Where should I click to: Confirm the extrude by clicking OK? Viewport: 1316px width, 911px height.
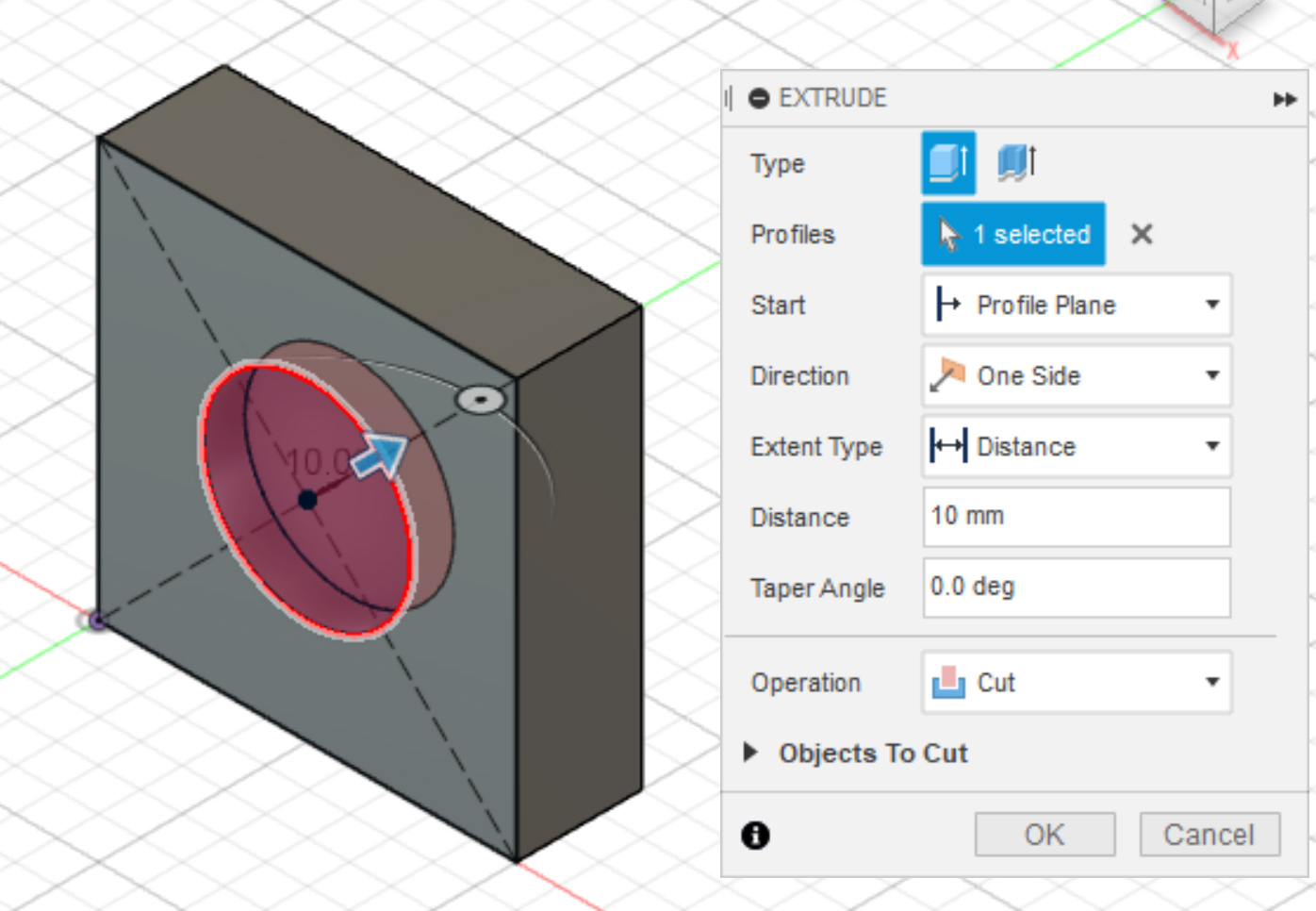point(1044,834)
